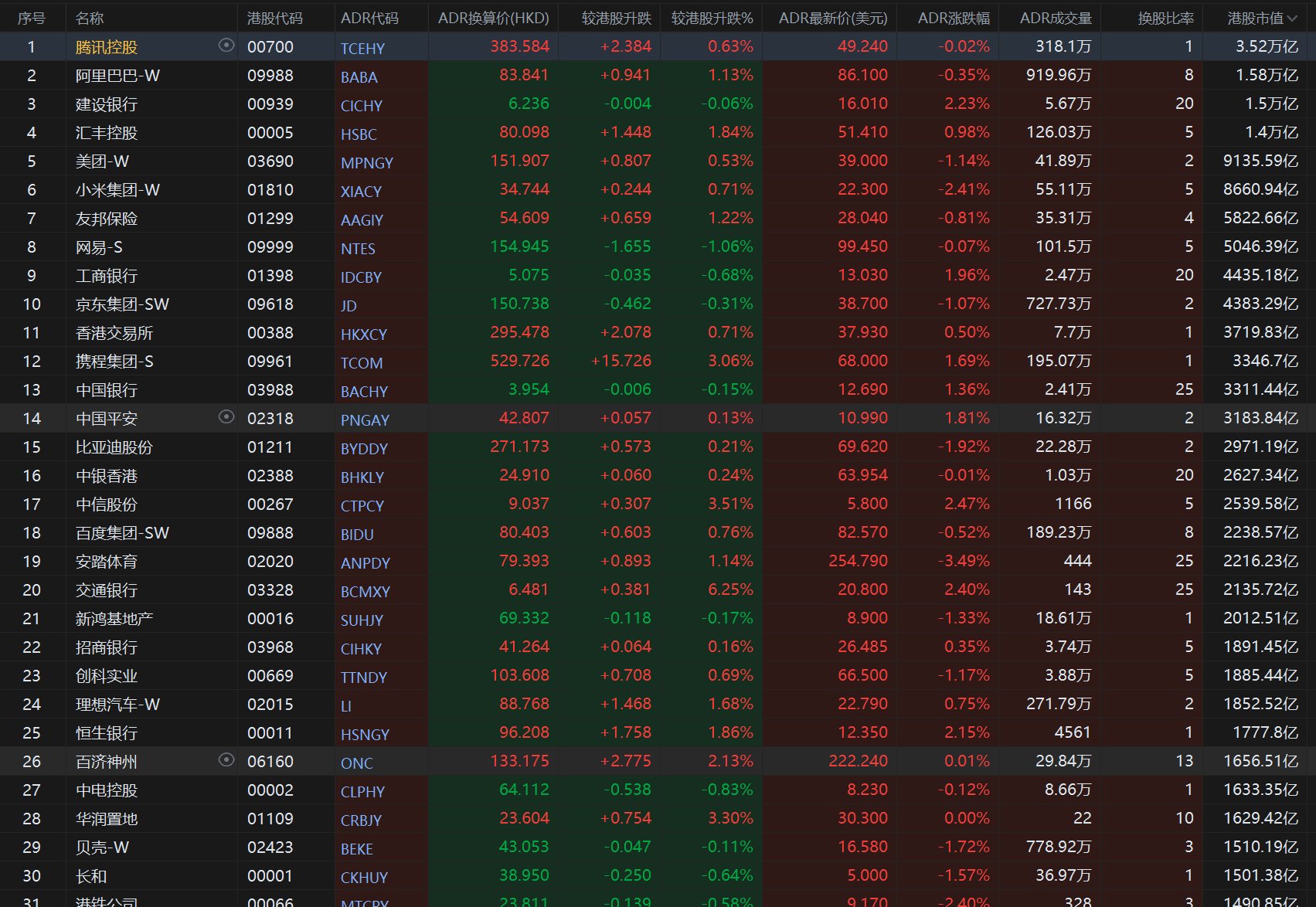
Task: Select the 中国银行 row name
Action: (107, 390)
